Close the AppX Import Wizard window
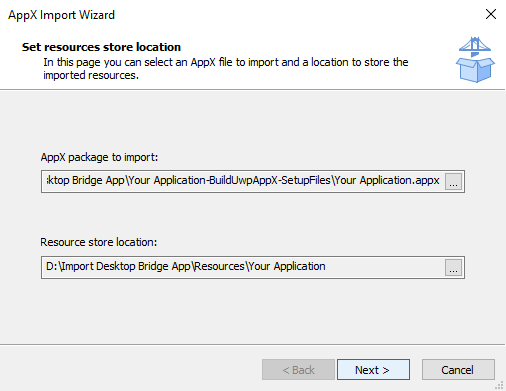Screen dimensions: 506x391 tap(491, 14)
